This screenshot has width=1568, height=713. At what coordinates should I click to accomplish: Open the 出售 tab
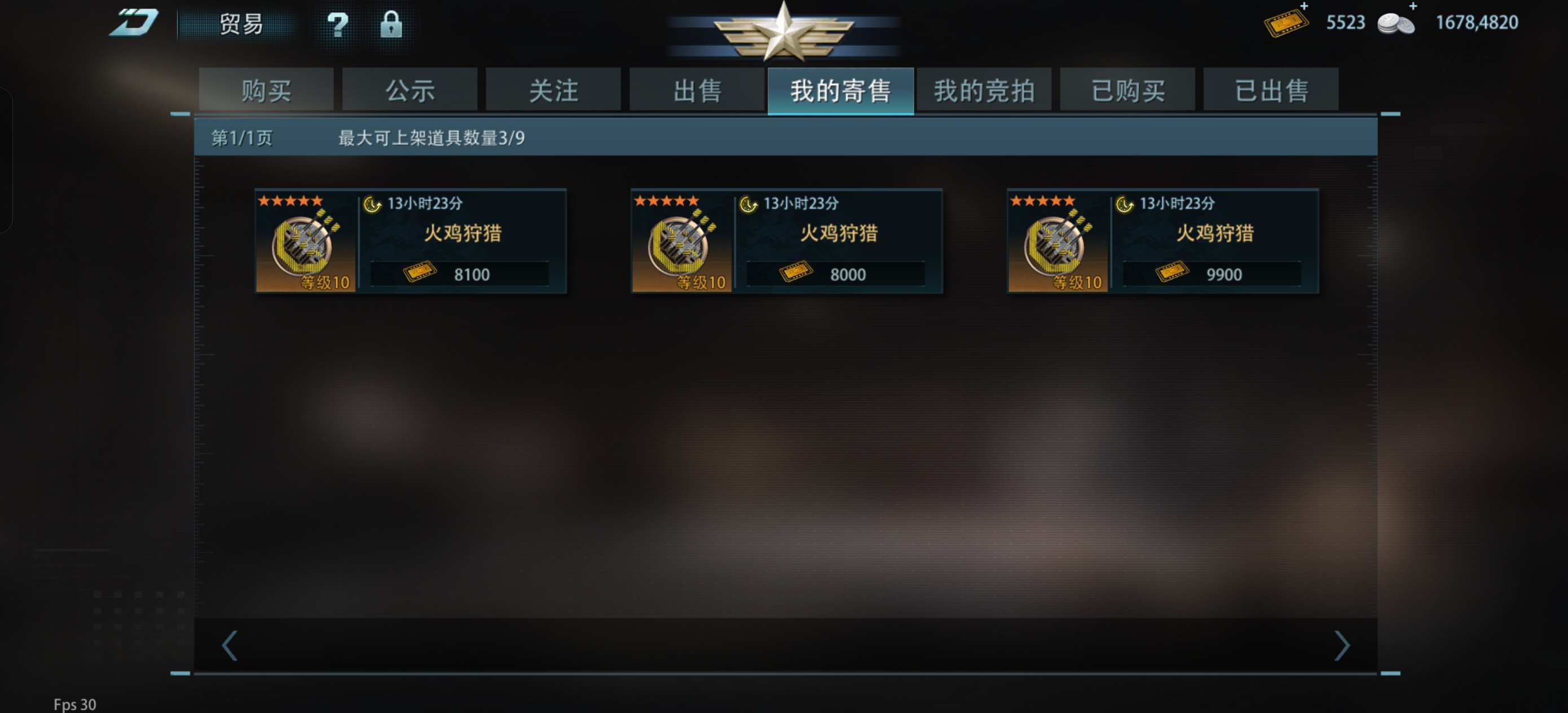[x=697, y=90]
